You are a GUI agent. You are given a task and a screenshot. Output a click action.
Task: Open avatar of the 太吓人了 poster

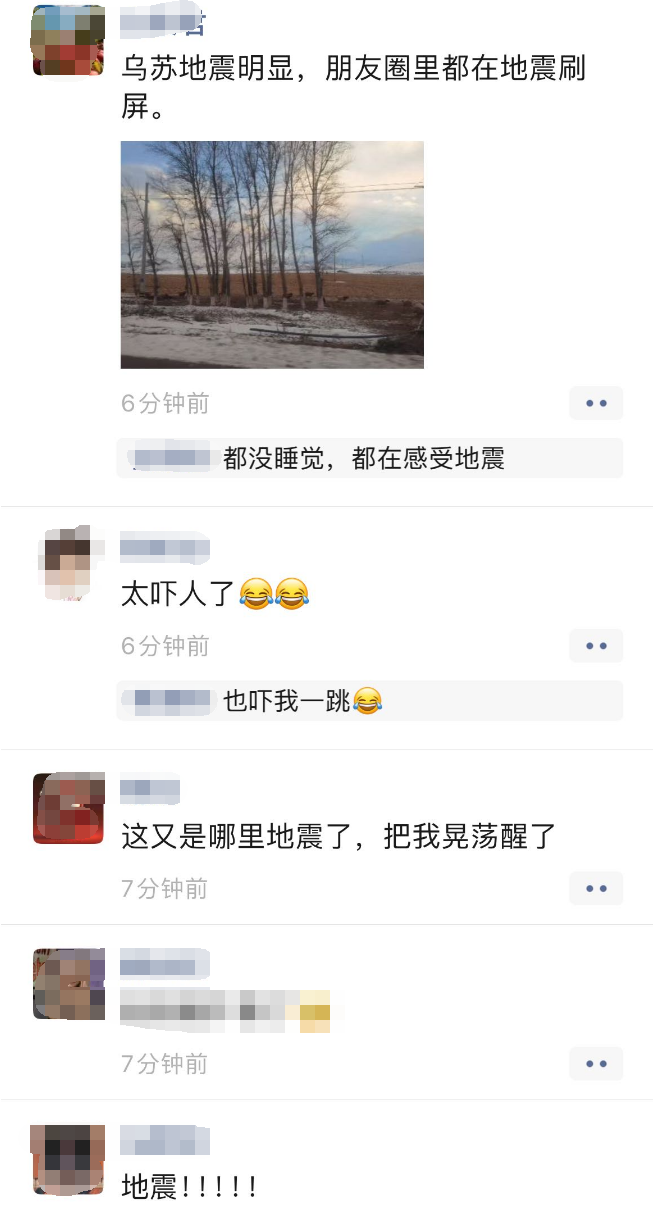point(69,564)
